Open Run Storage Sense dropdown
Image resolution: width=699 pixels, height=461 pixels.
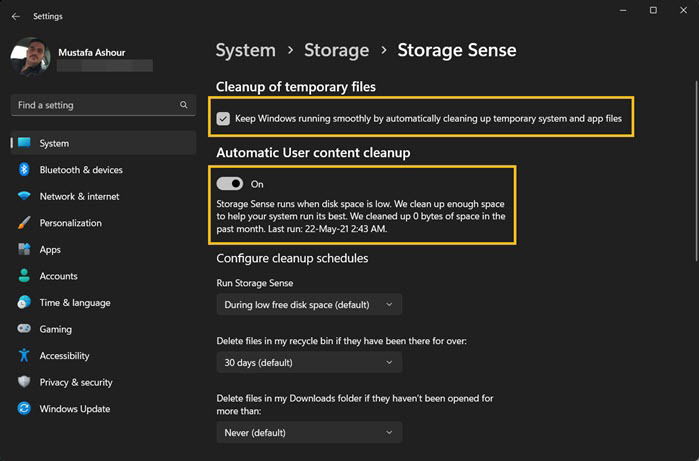(x=309, y=305)
